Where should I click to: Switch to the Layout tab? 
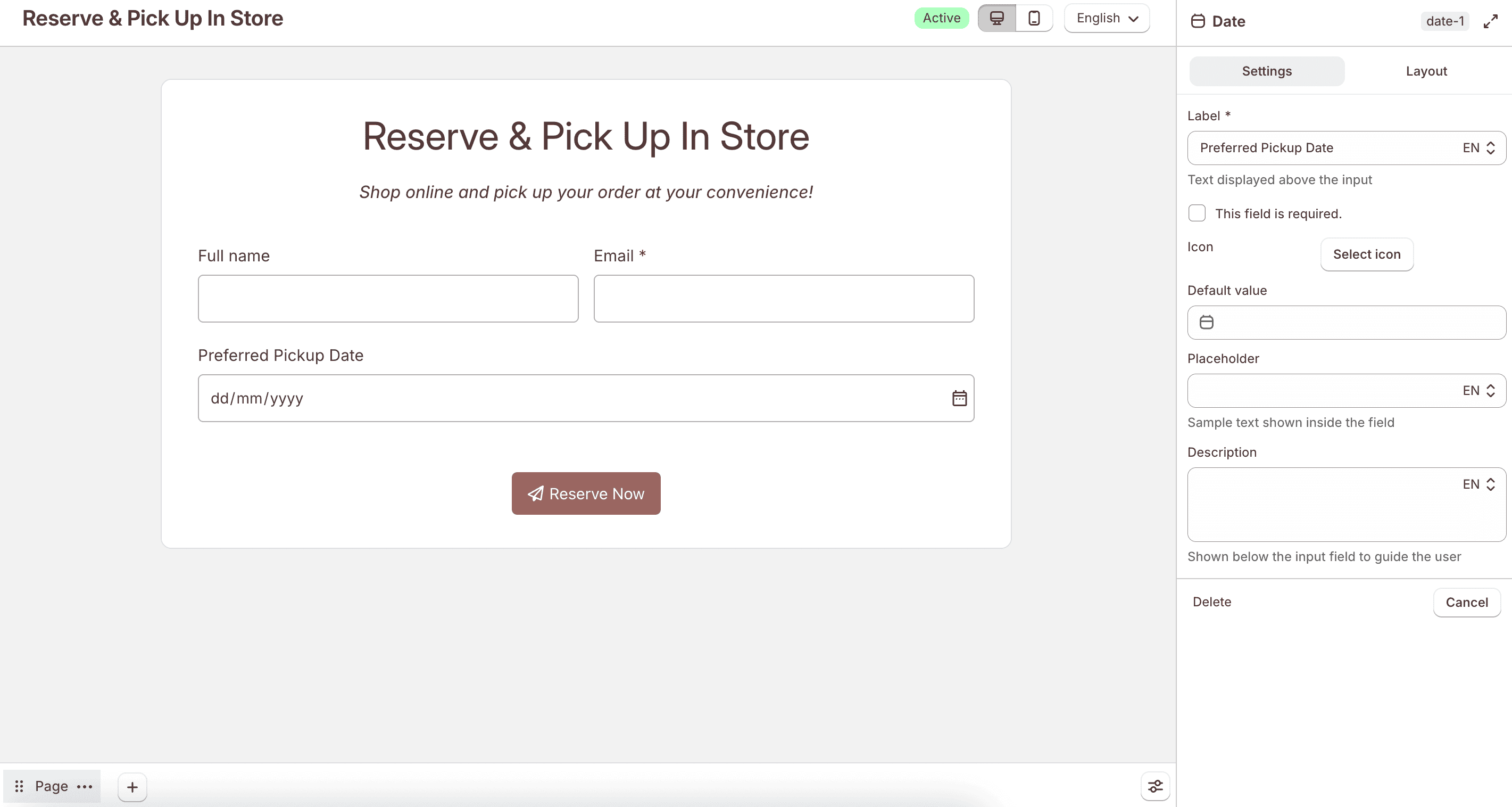[x=1426, y=71]
